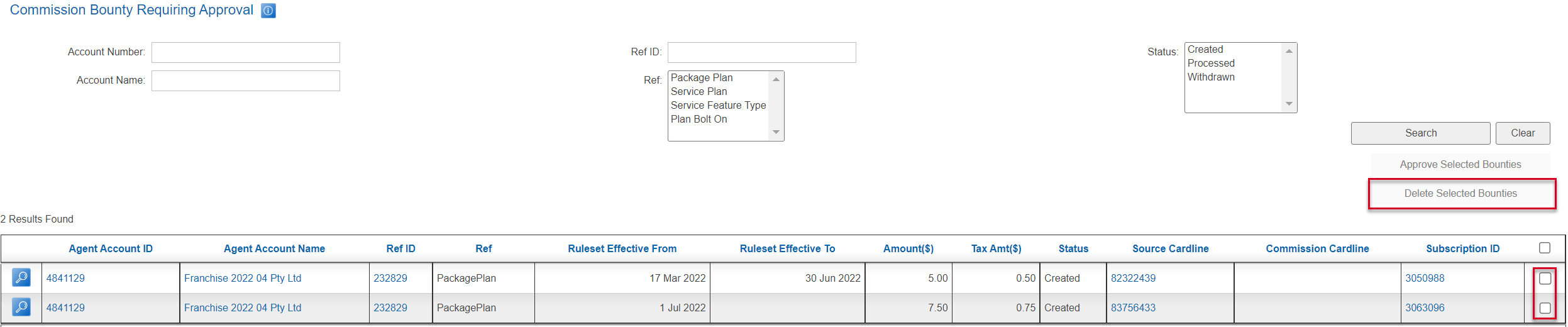The image size is (1568, 327).
Task: Open details magnifier for the 7.50 bounty row
Action: pos(21,307)
